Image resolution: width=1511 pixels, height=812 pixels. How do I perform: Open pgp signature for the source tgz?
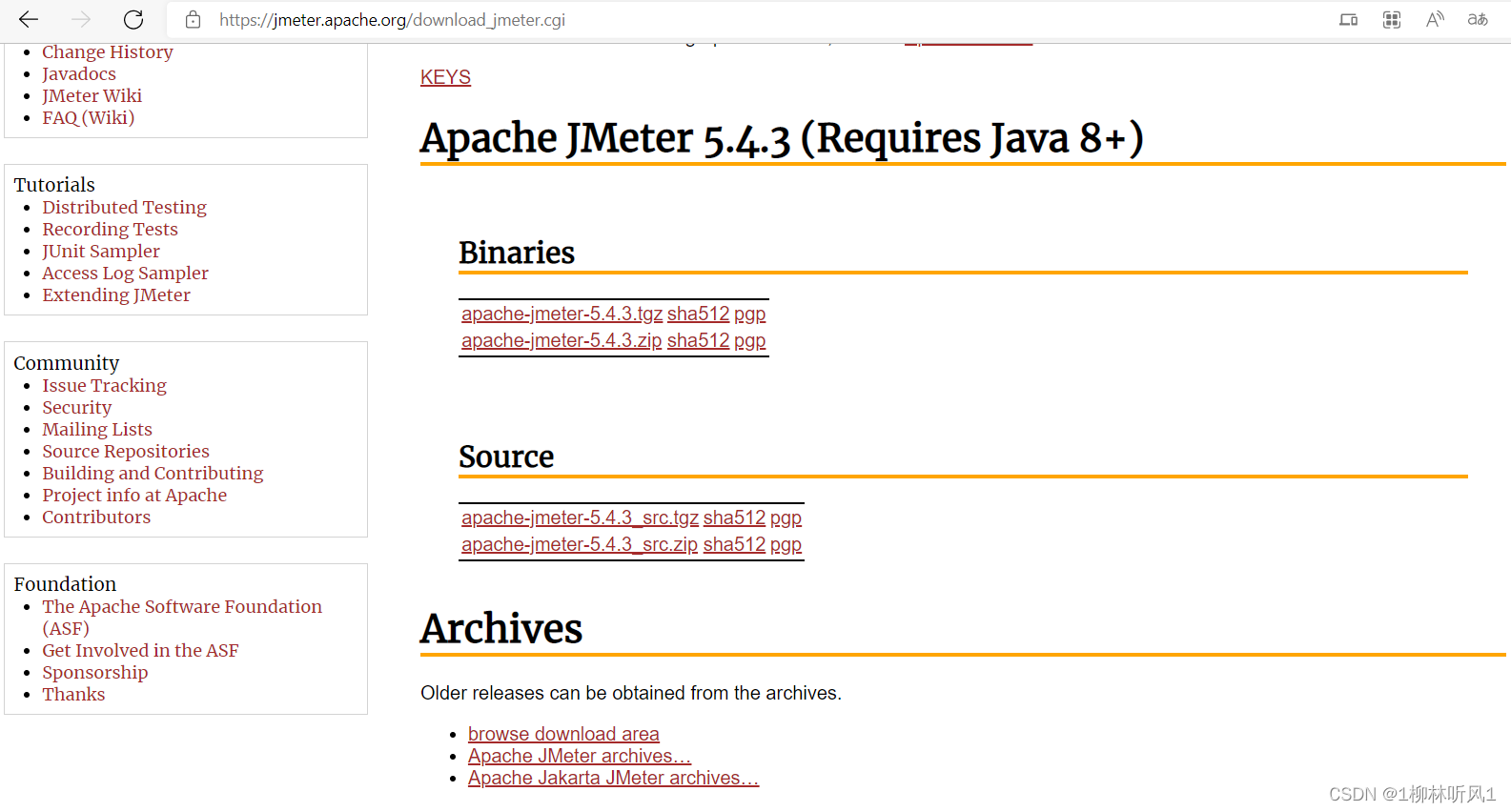[x=786, y=518]
